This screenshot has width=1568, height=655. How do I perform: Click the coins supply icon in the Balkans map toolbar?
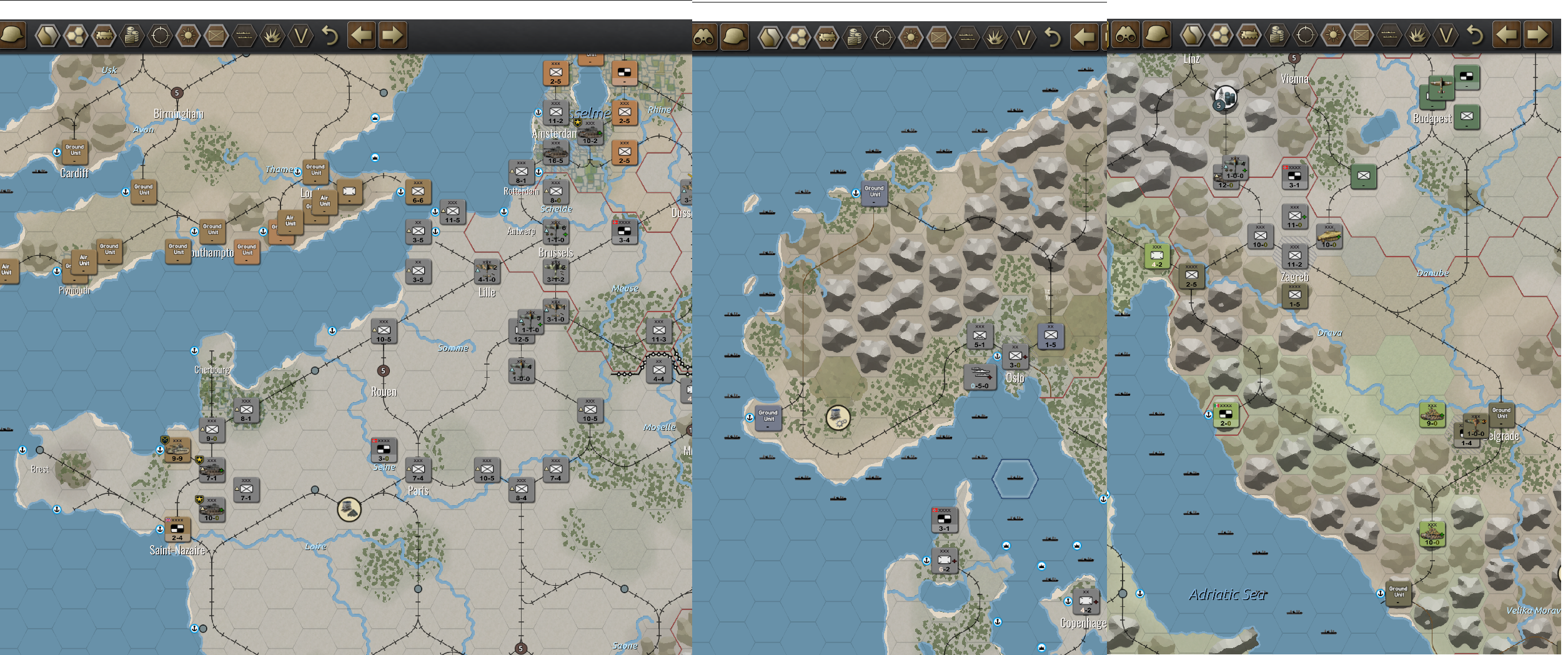(1278, 36)
